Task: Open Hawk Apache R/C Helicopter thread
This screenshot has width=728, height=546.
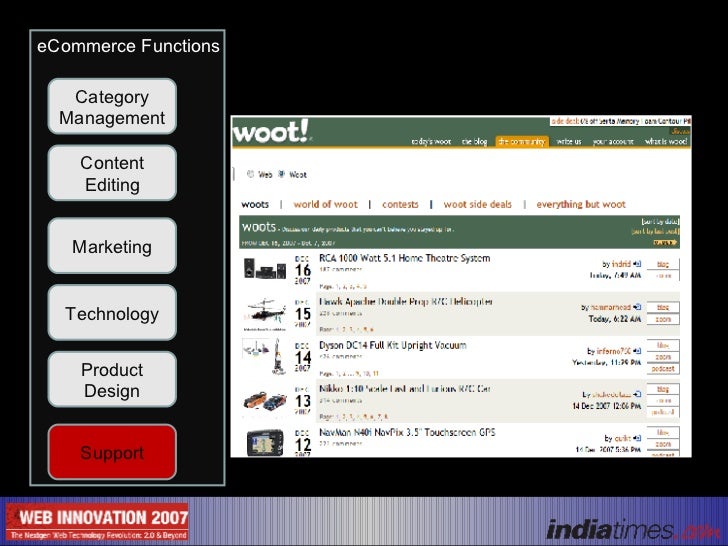Action: click(x=406, y=302)
